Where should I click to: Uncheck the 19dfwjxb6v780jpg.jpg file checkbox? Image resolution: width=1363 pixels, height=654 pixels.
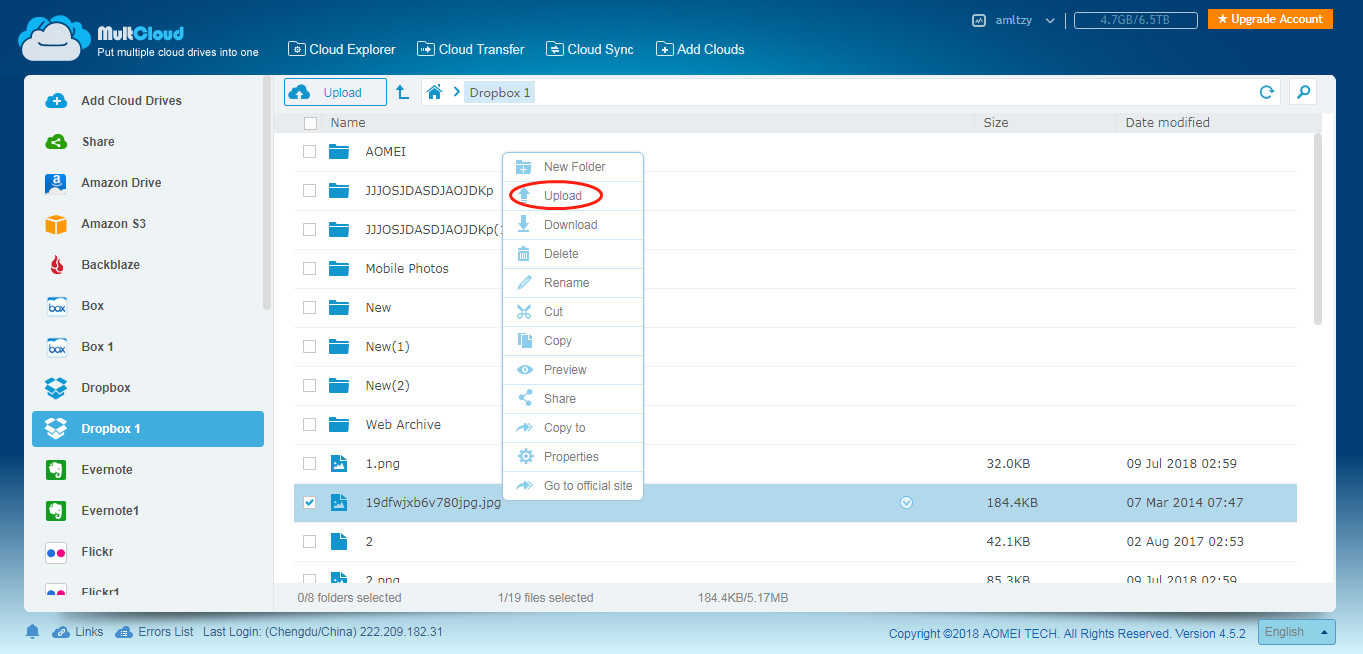[x=310, y=503]
